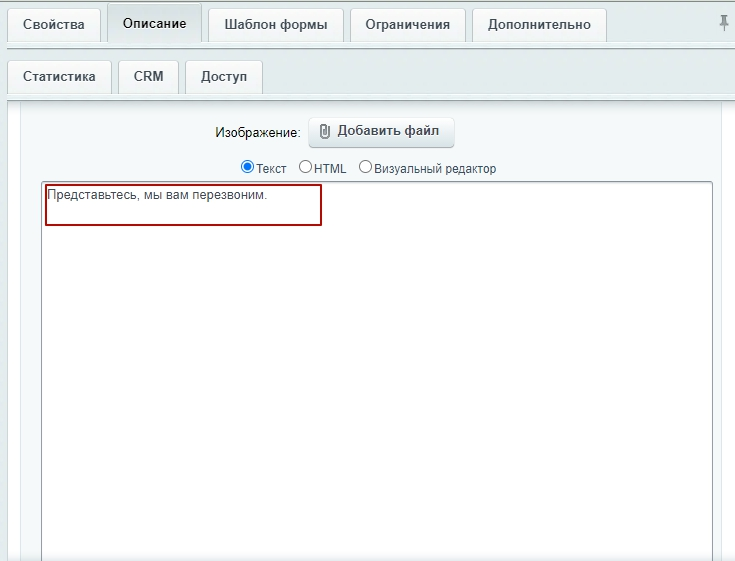Select the HTML radio button
Viewport: 735px width, 561px height.
(305, 167)
